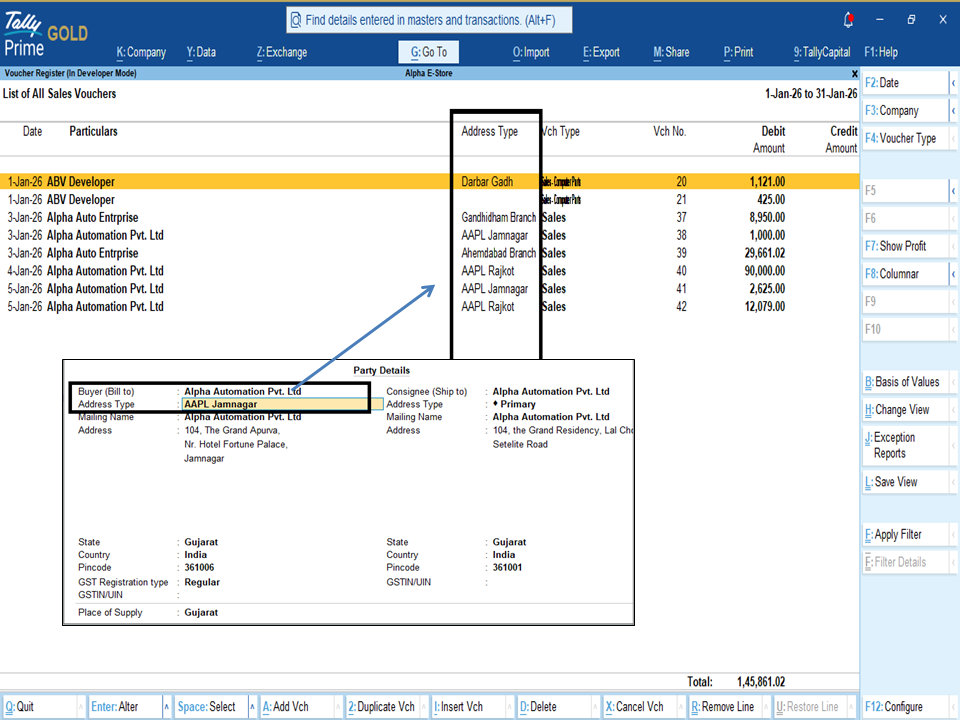Click Space: Select in bottom bar
The width and height of the screenshot is (960, 720).
pyautogui.click(x=211, y=707)
